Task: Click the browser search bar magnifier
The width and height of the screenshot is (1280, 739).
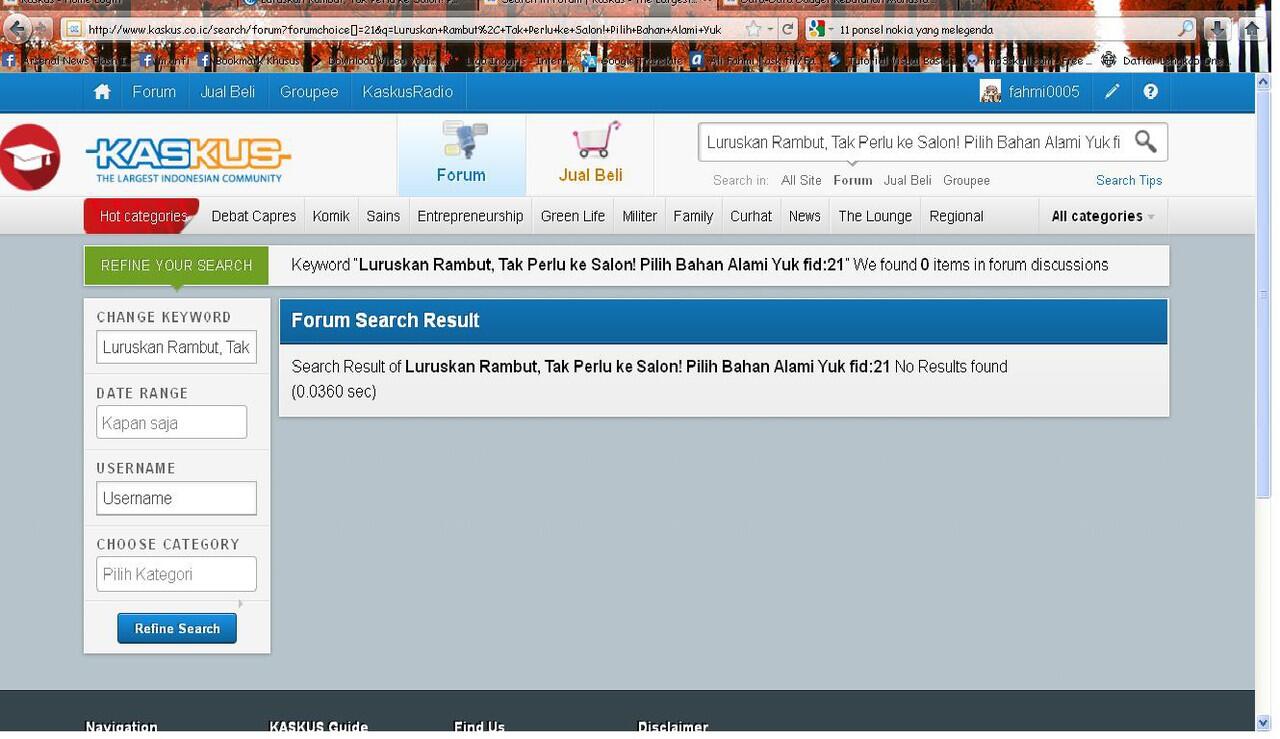Action: pyautogui.click(x=1185, y=29)
